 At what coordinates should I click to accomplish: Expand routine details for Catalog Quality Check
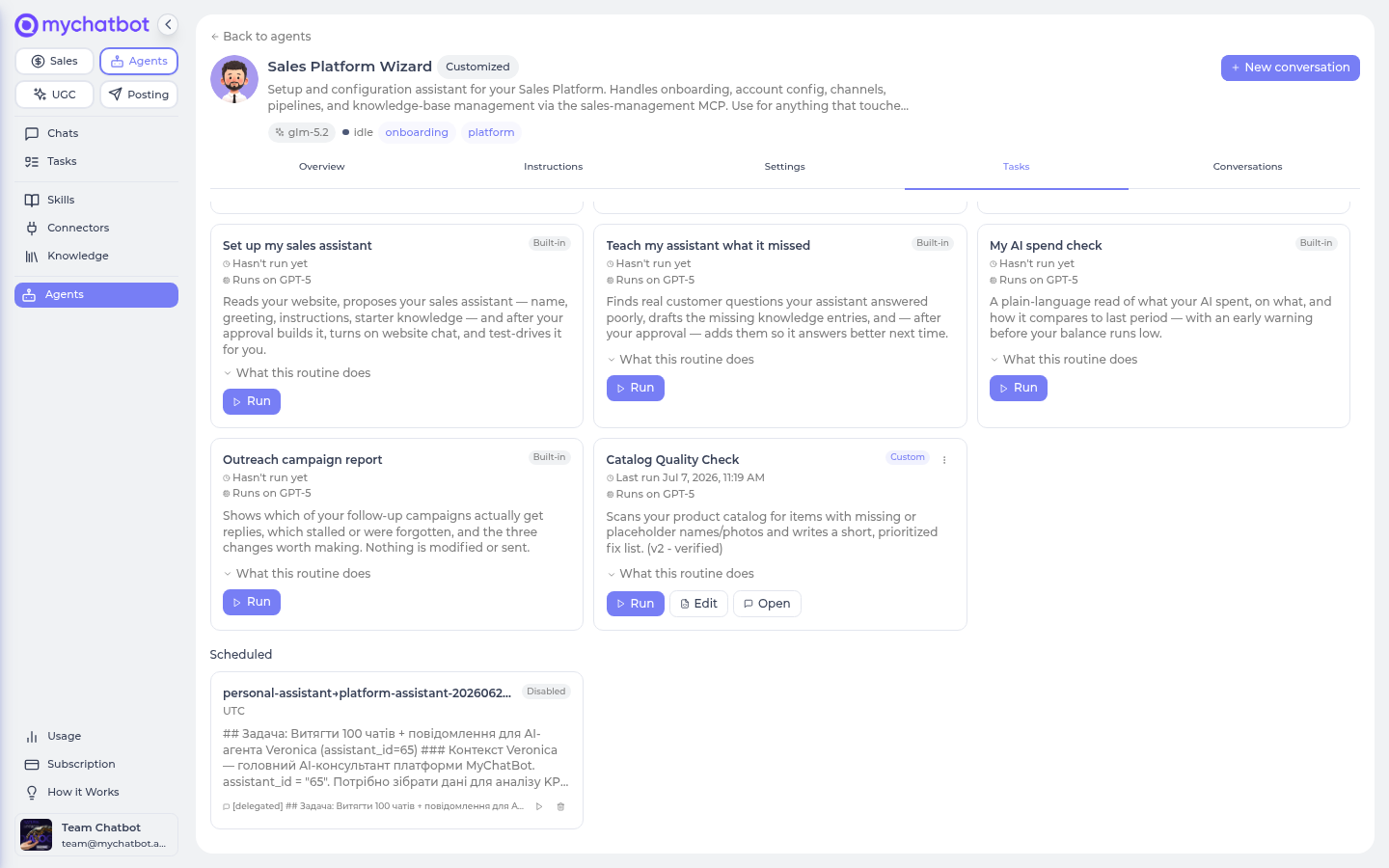pos(681,574)
